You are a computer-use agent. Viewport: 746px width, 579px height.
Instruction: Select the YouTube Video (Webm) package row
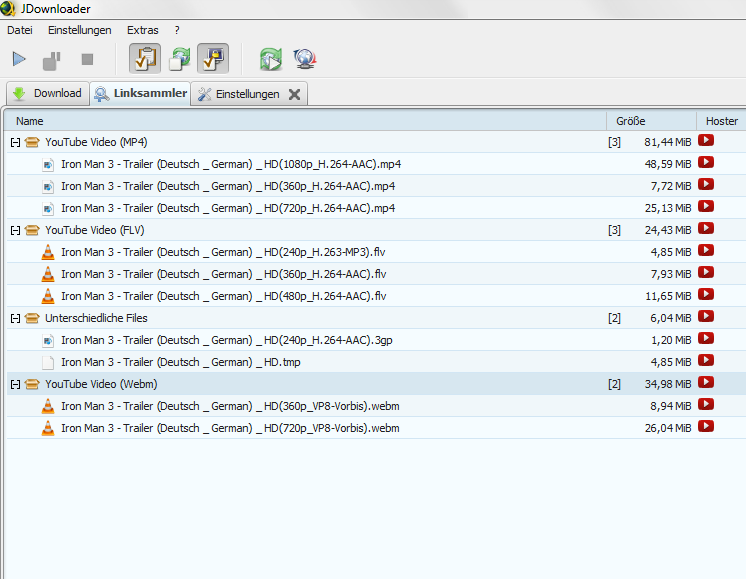pyautogui.click(x=376, y=384)
